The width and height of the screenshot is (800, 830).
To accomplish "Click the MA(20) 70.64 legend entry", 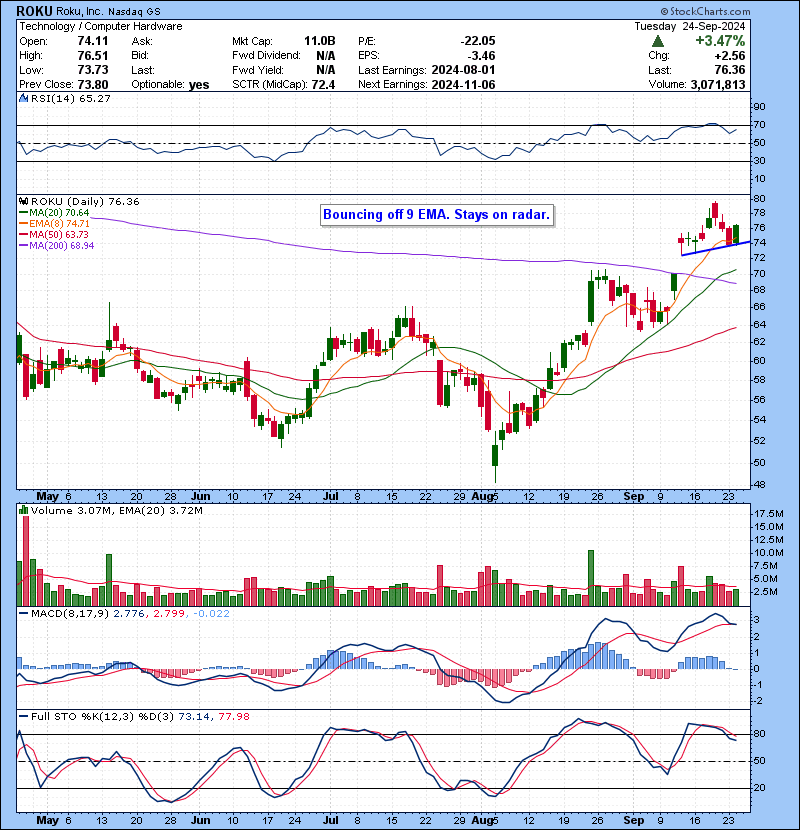I will pos(59,213).
